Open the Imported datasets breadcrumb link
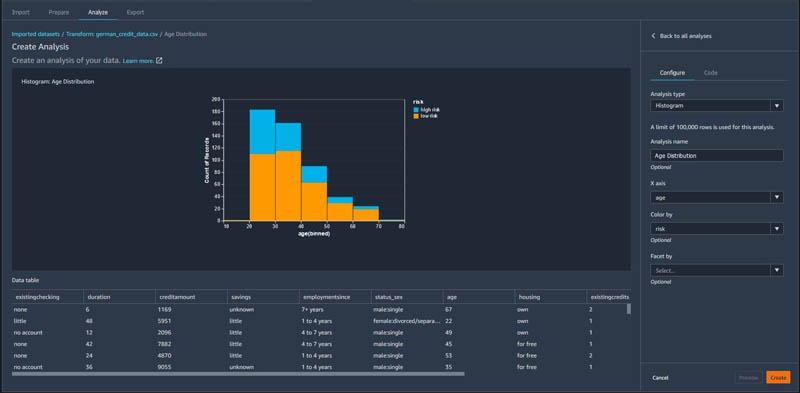 36,34
